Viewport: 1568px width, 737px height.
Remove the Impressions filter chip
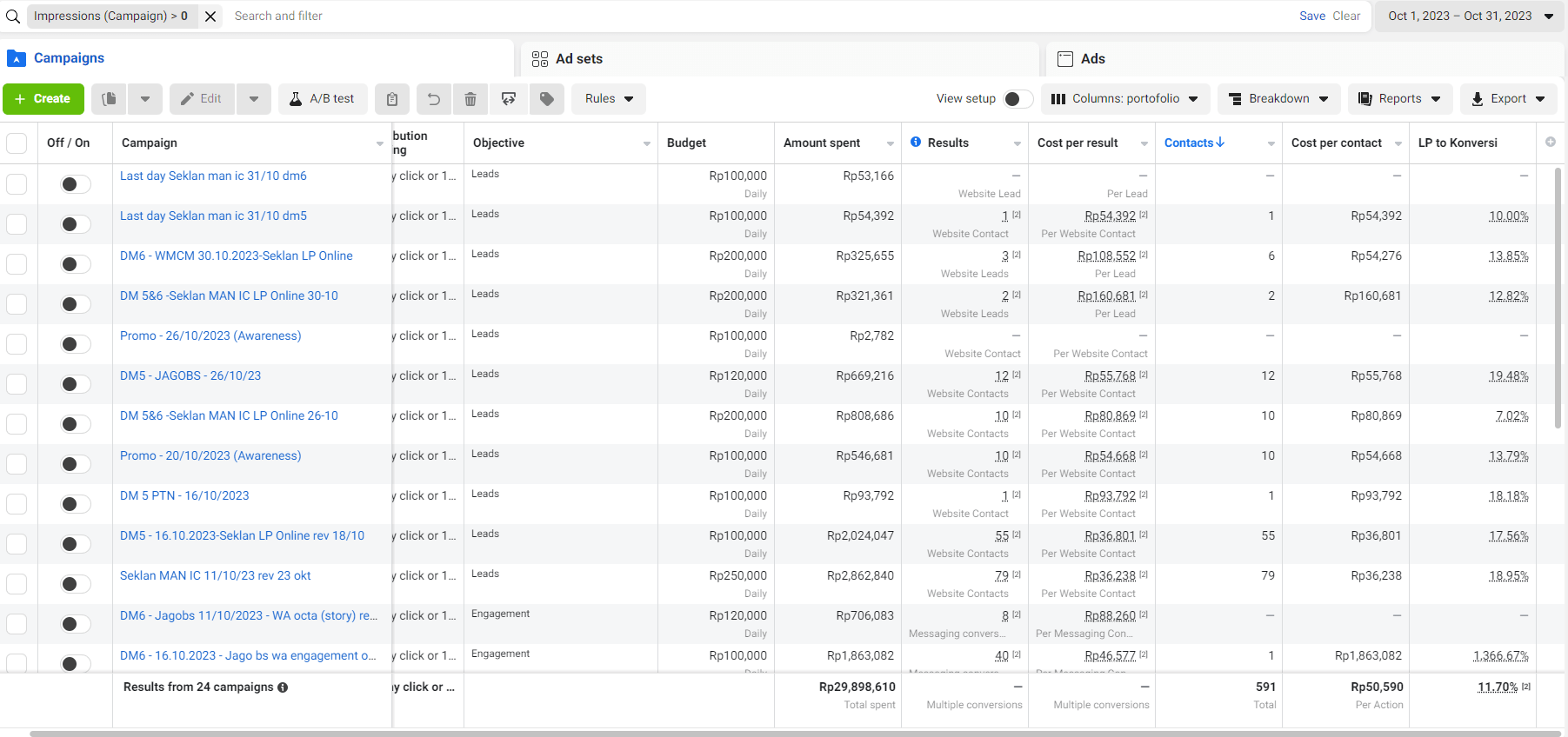coord(210,16)
